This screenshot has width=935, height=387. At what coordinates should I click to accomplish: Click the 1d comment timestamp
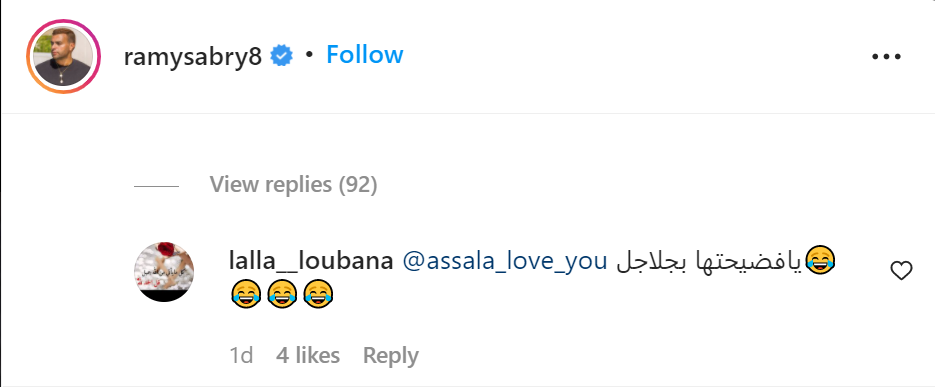pos(242,355)
